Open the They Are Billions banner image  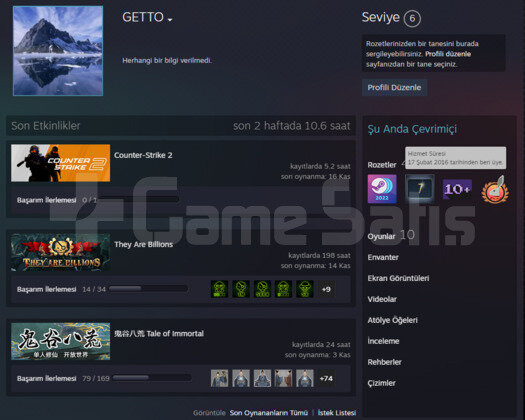(61, 252)
